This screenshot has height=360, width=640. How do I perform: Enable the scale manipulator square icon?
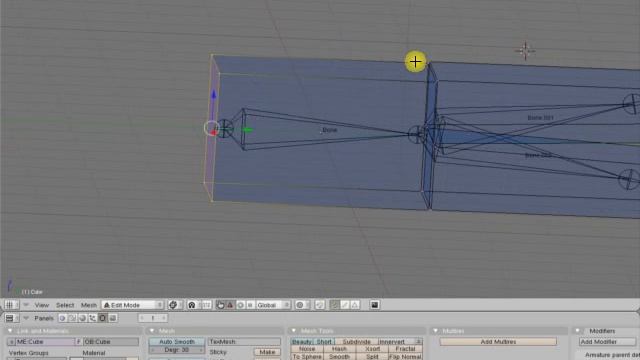click(250, 305)
